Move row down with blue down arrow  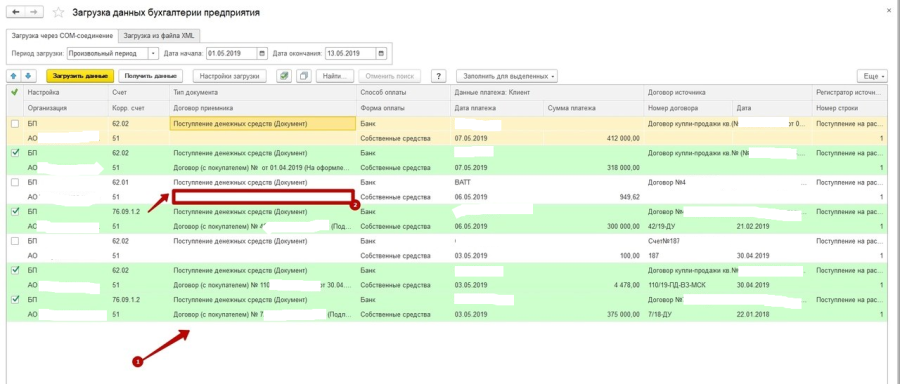click(x=28, y=76)
